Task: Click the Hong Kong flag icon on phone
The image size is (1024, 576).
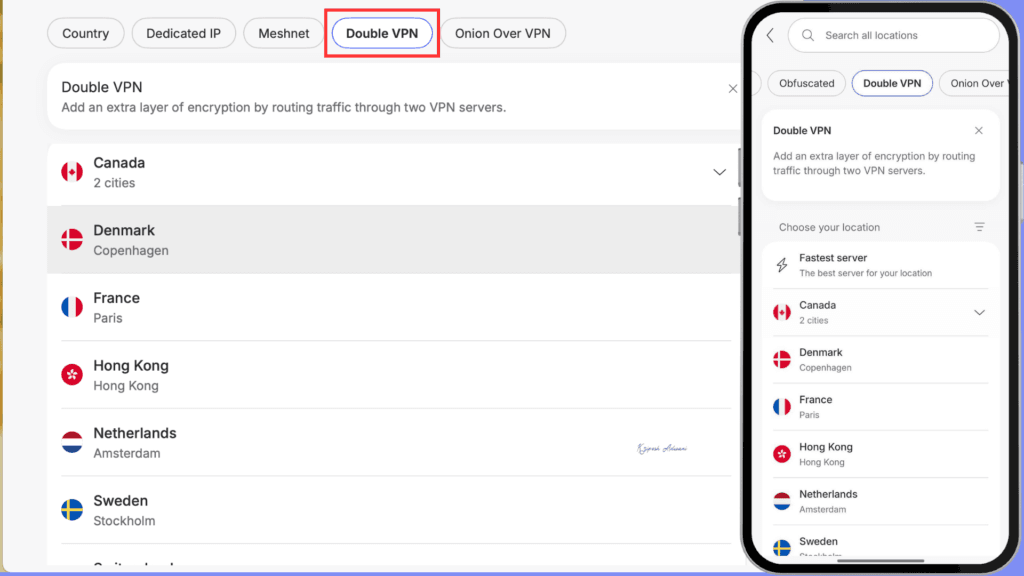Action: [x=782, y=454]
